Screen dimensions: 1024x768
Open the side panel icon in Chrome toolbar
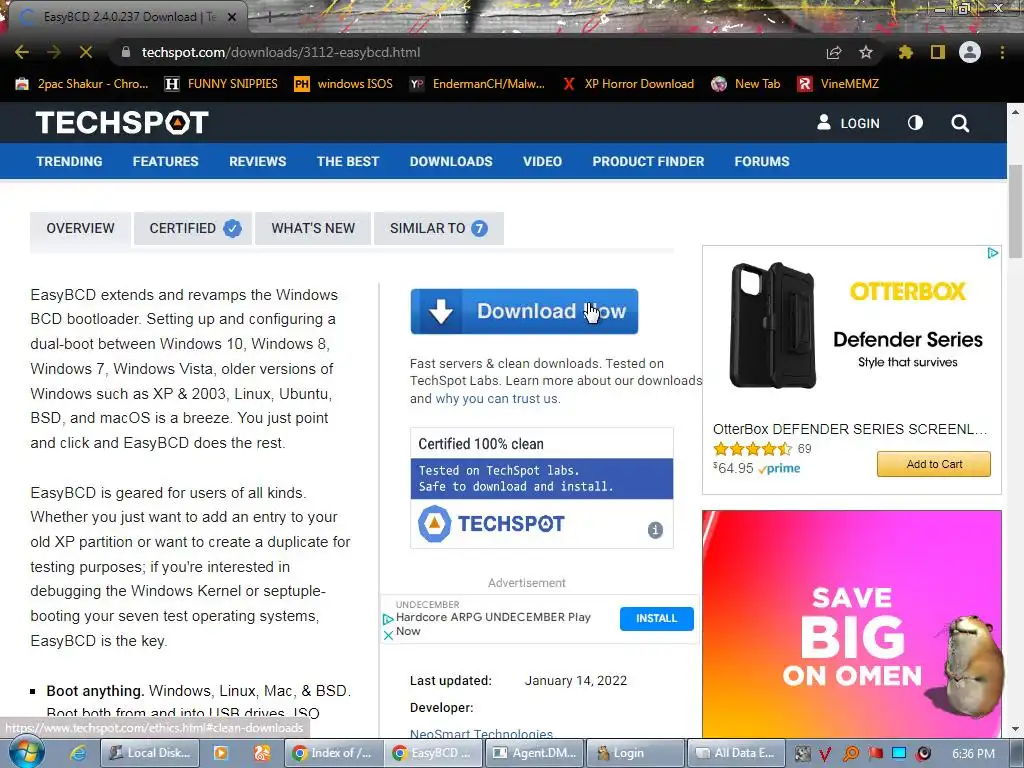click(x=938, y=52)
